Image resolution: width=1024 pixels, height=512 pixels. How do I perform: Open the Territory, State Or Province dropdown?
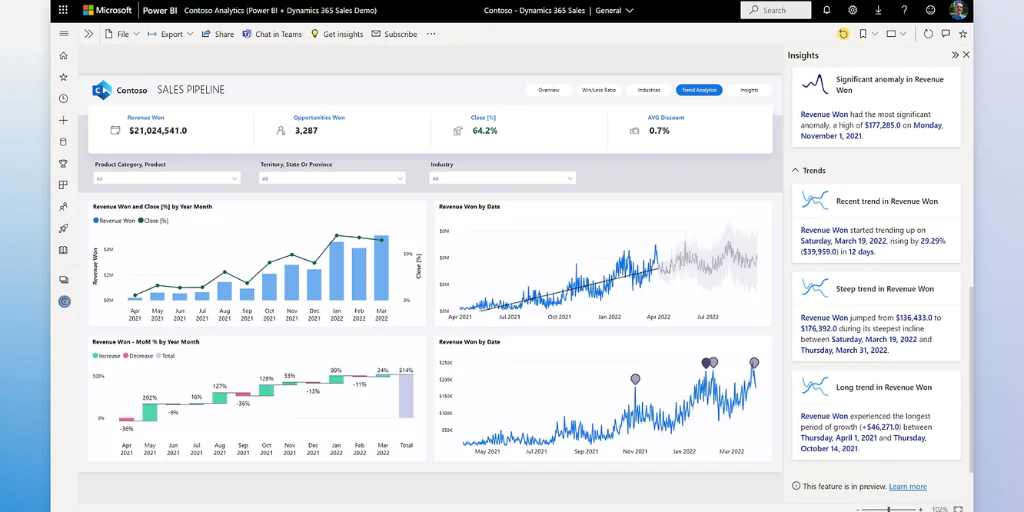[332, 178]
